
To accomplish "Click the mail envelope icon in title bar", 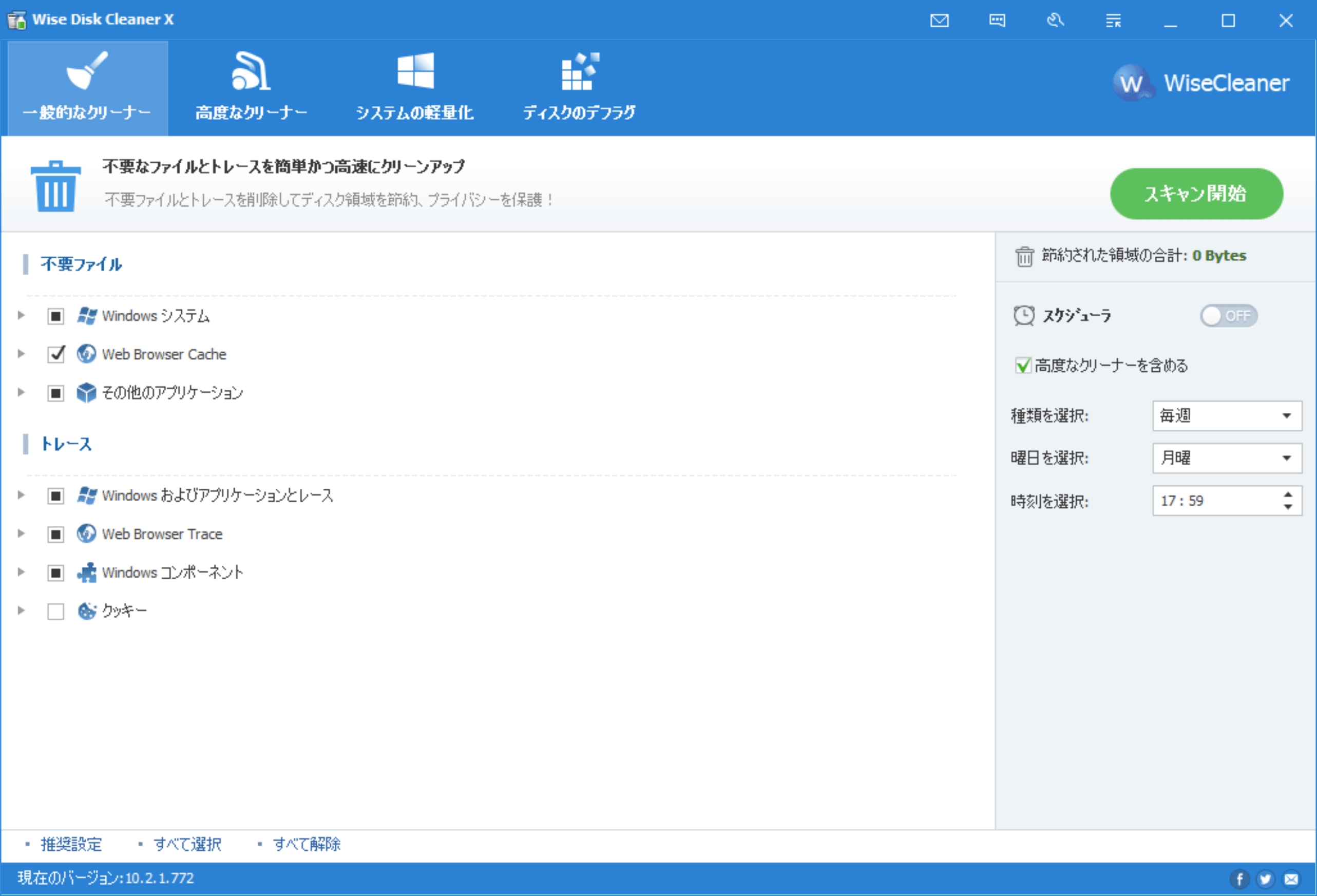I will (x=939, y=21).
